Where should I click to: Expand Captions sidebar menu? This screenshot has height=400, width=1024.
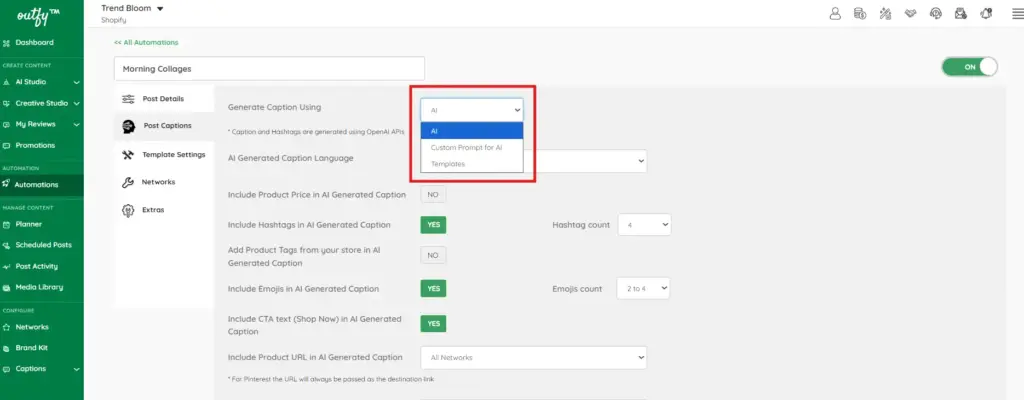point(76,369)
